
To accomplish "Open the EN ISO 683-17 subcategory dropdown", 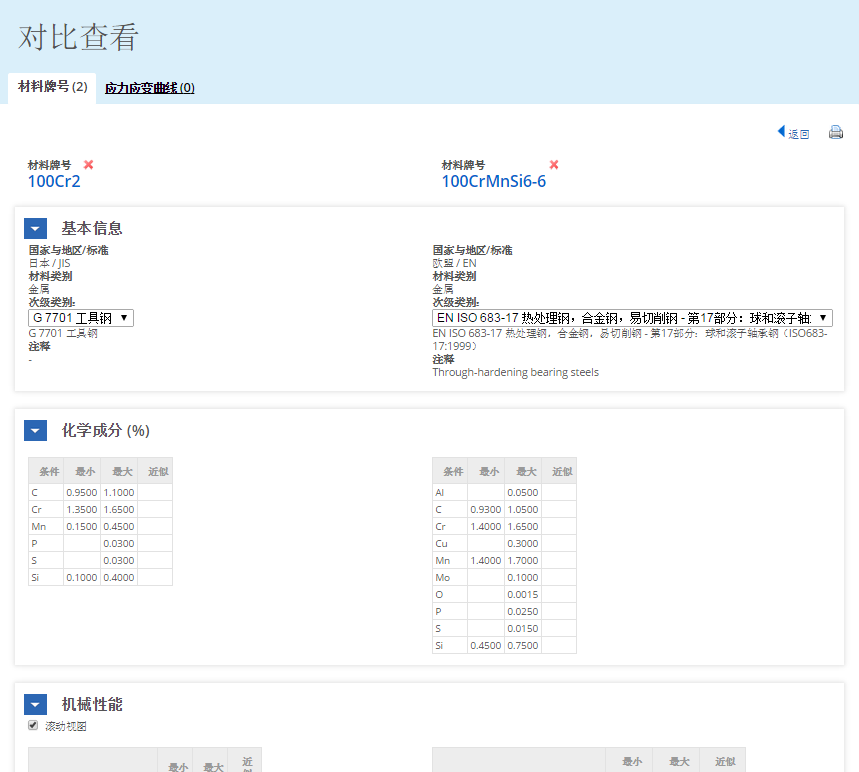I will click(632, 318).
